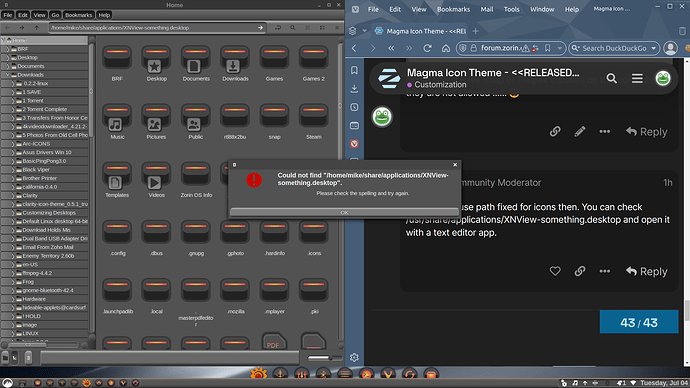Click the Search DuckDuckGo field
690x388 pixels.
coord(614,48)
